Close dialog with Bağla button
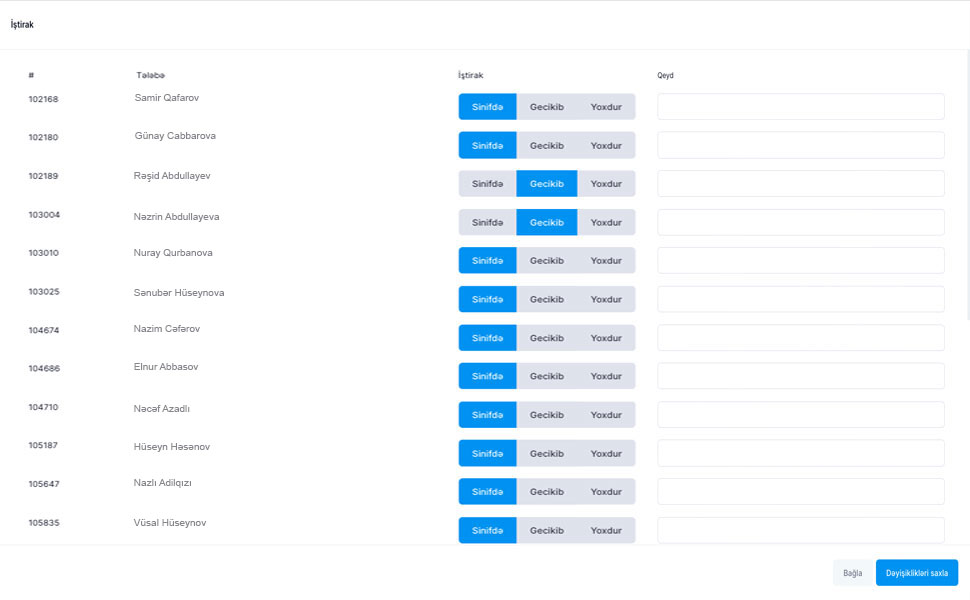Screen dimensions: 970x600 [x=852, y=573]
